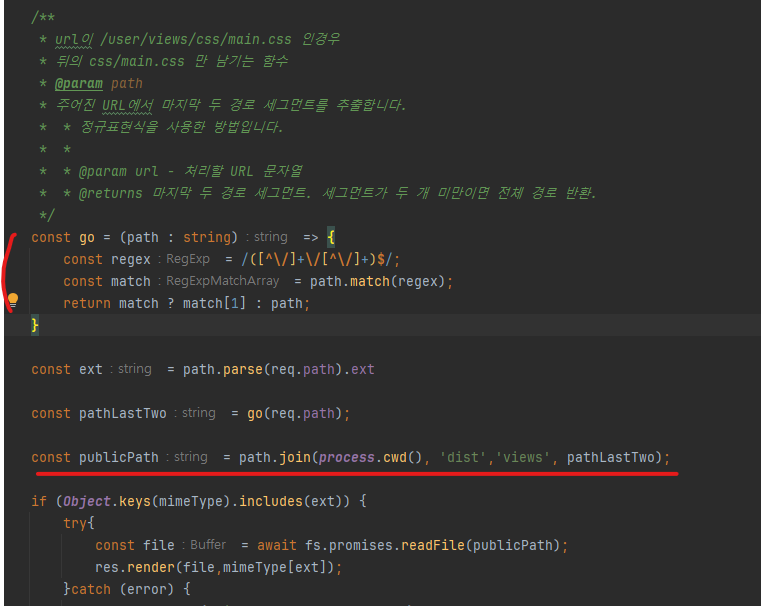
Task: Click '}catch (error) {' line
Action: [127, 589]
